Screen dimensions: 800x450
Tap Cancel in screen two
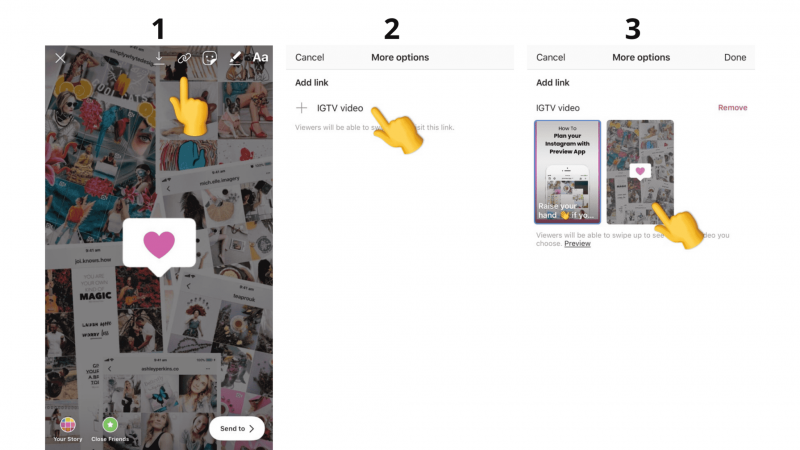(x=310, y=57)
